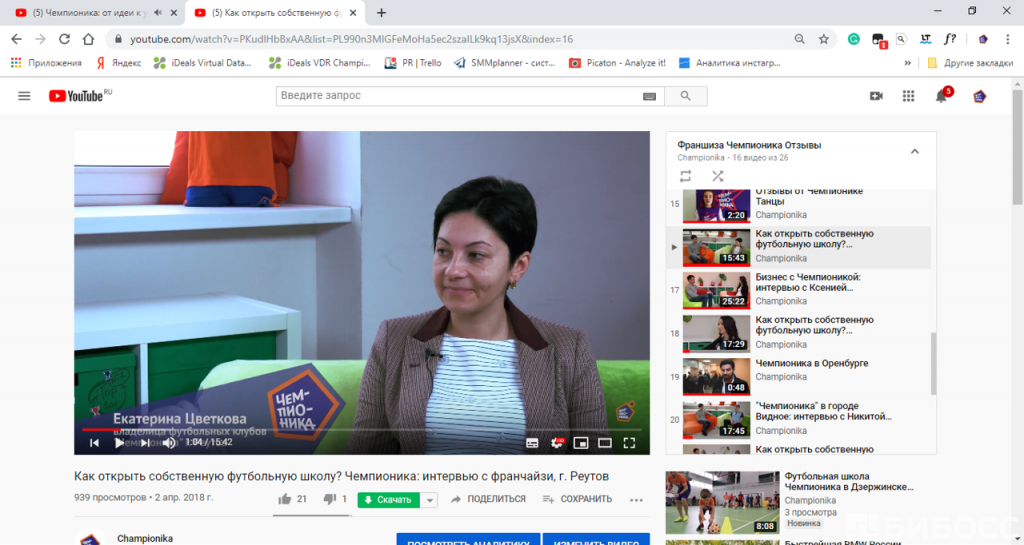Screen dimensions: 1024x545
Task: Click the notifications bell icon
Action: point(941,96)
